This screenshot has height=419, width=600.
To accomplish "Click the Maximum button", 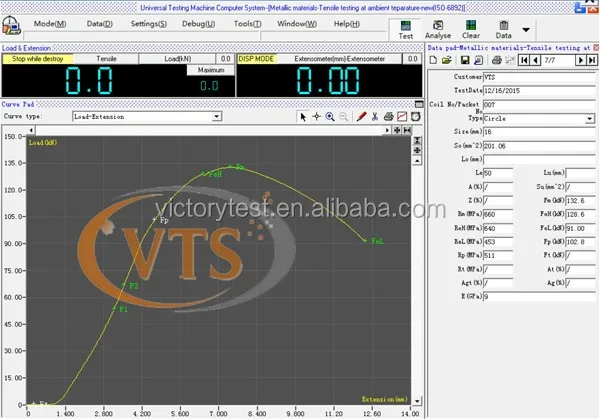I will (211, 70).
